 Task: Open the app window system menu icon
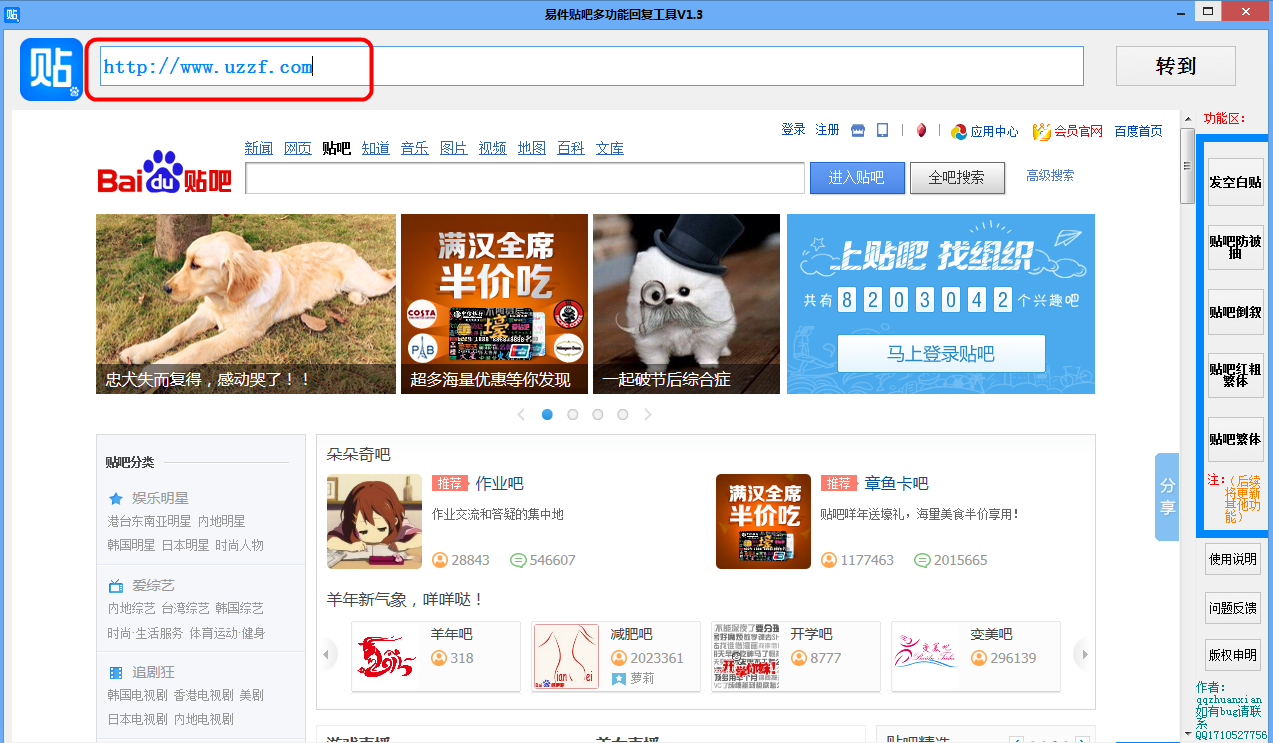pyautogui.click(x=13, y=13)
